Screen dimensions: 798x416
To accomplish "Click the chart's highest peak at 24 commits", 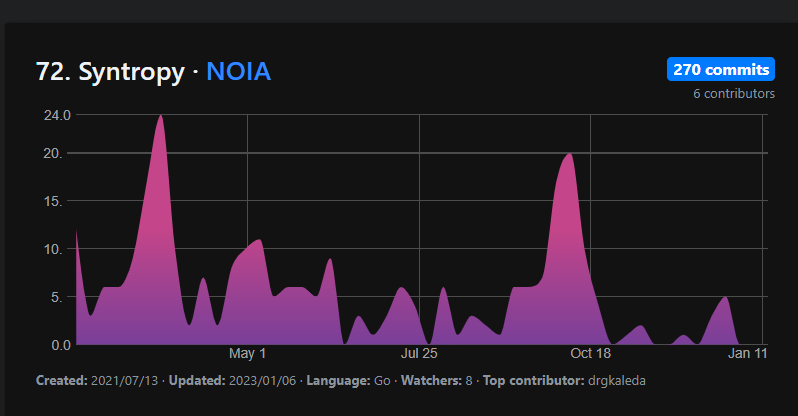I will click(x=161, y=117).
